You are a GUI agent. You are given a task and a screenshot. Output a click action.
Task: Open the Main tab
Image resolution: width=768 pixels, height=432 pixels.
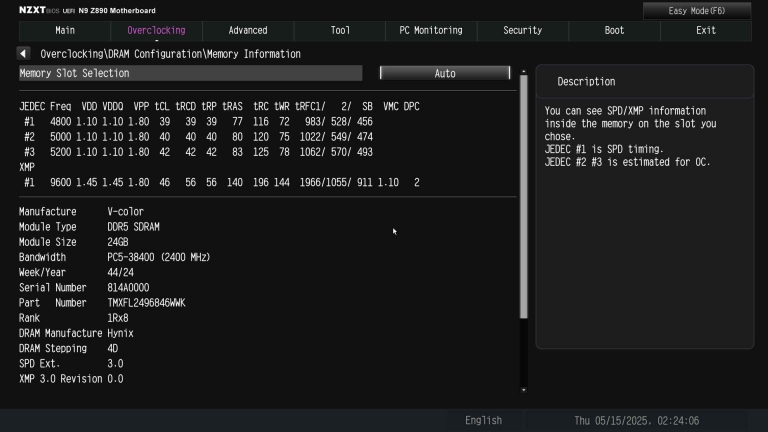coord(65,30)
